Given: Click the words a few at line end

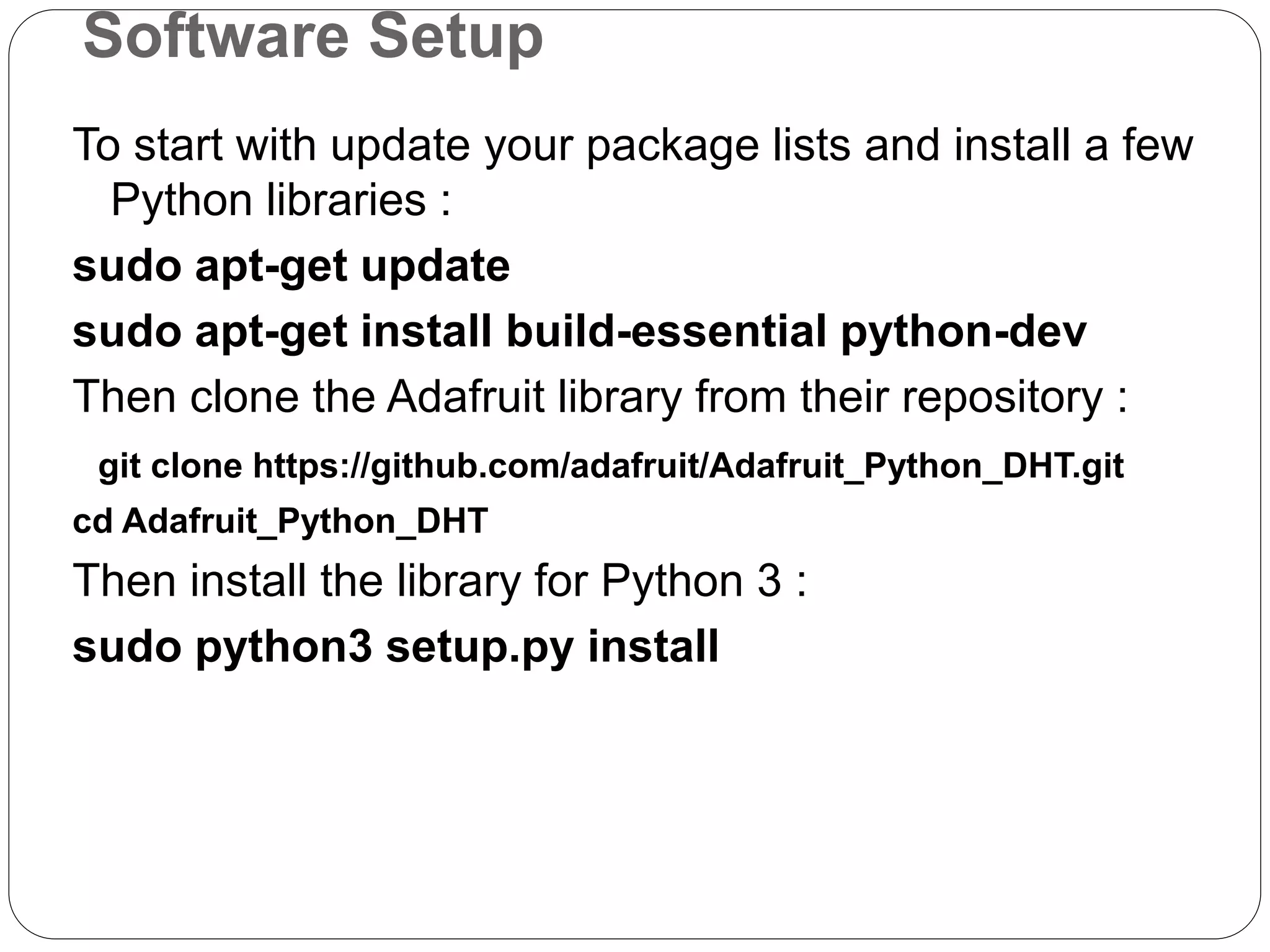Looking at the screenshot, I should 1138,145.
